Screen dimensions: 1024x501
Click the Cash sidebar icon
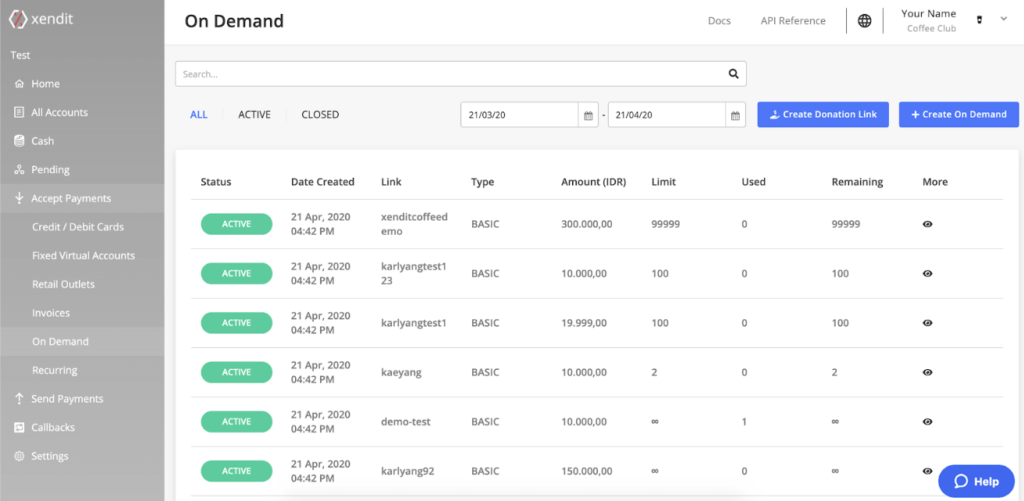pyautogui.click(x=20, y=141)
